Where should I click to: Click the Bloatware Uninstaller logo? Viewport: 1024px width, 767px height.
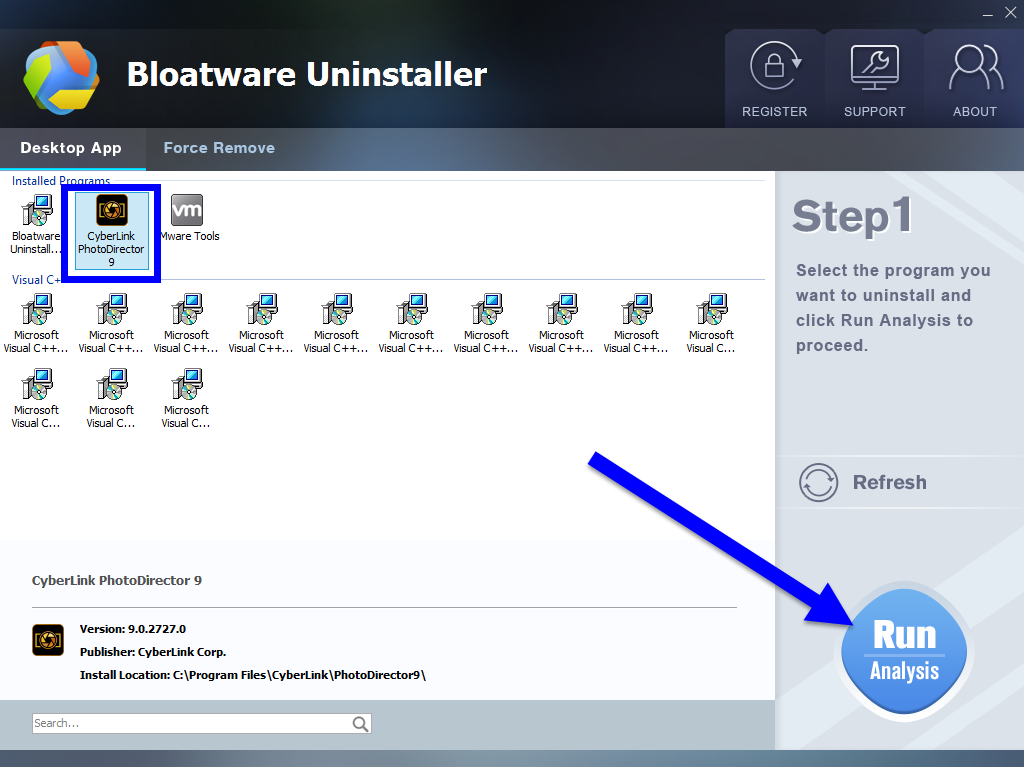tap(60, 77)
